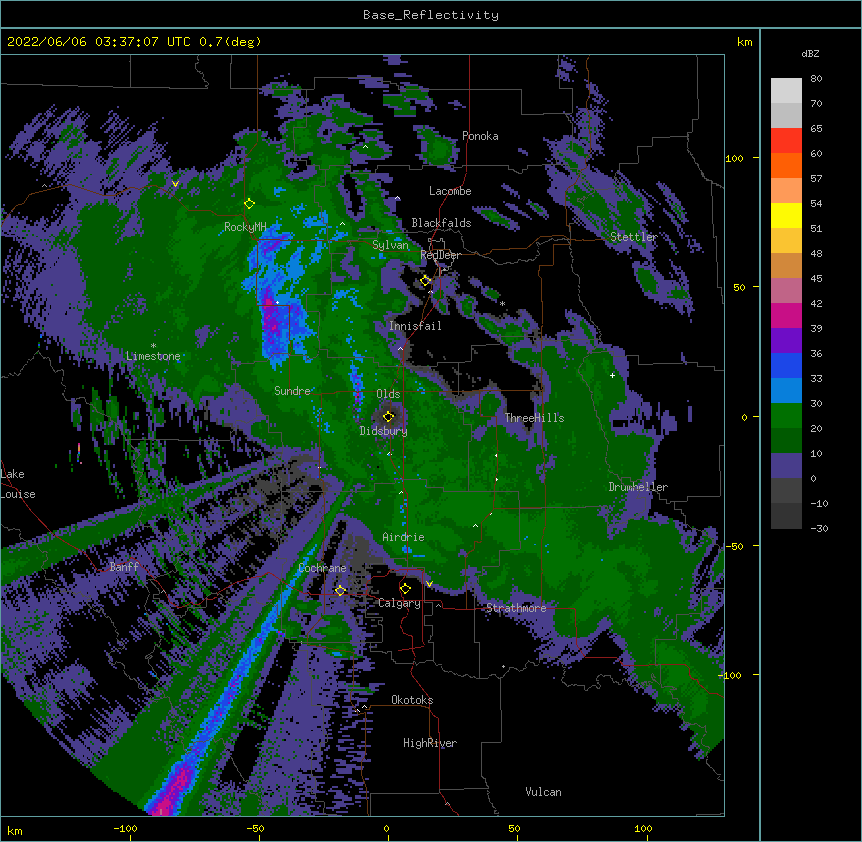Select the purple 36-39 dBZ swatch
Screen dimensions: 862x842
coord(786,340)
